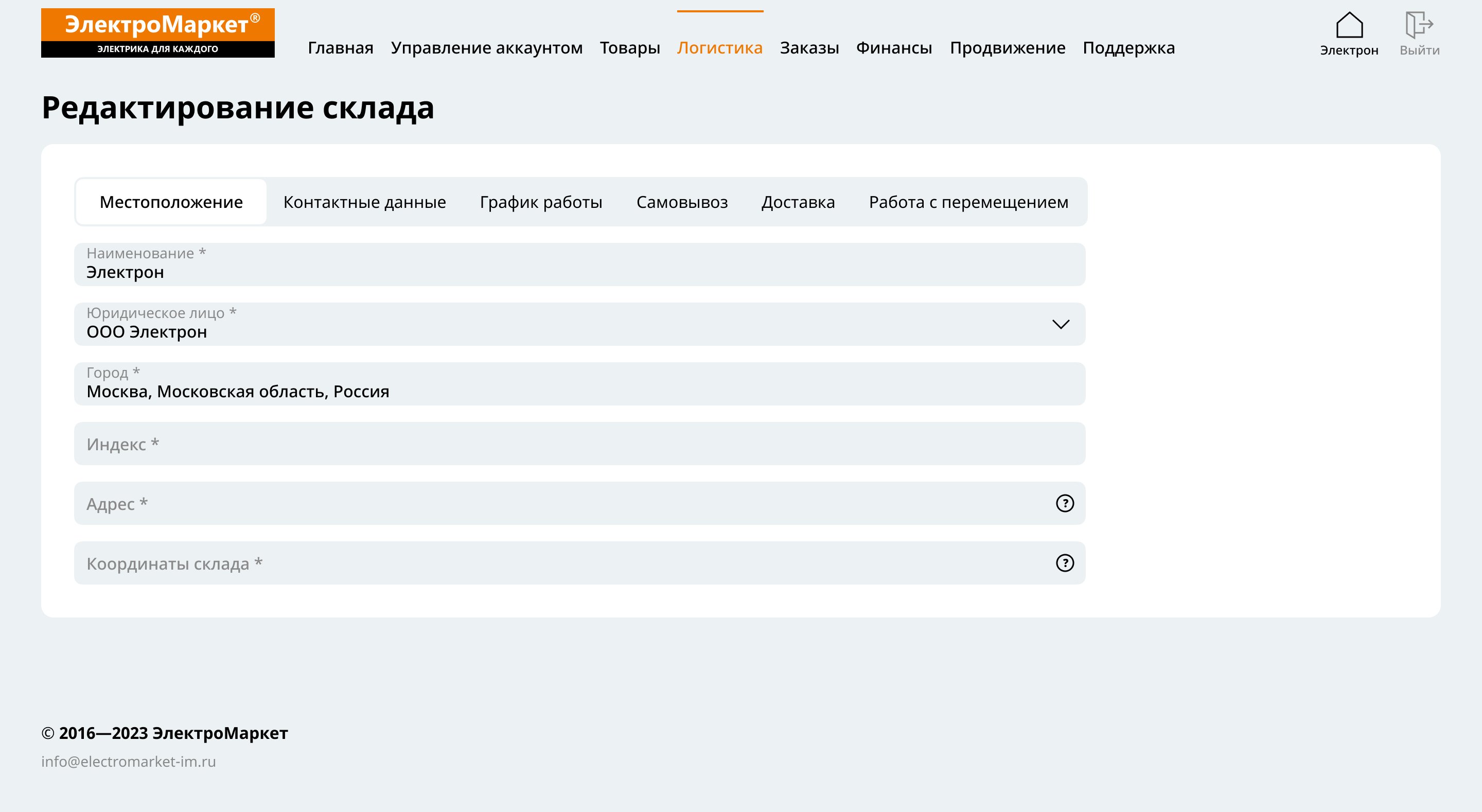Expand the Юридическое лицо dropdown chevron
Image resolution: width=1482 pixels, height=812 pixels.
point(1060,325)
